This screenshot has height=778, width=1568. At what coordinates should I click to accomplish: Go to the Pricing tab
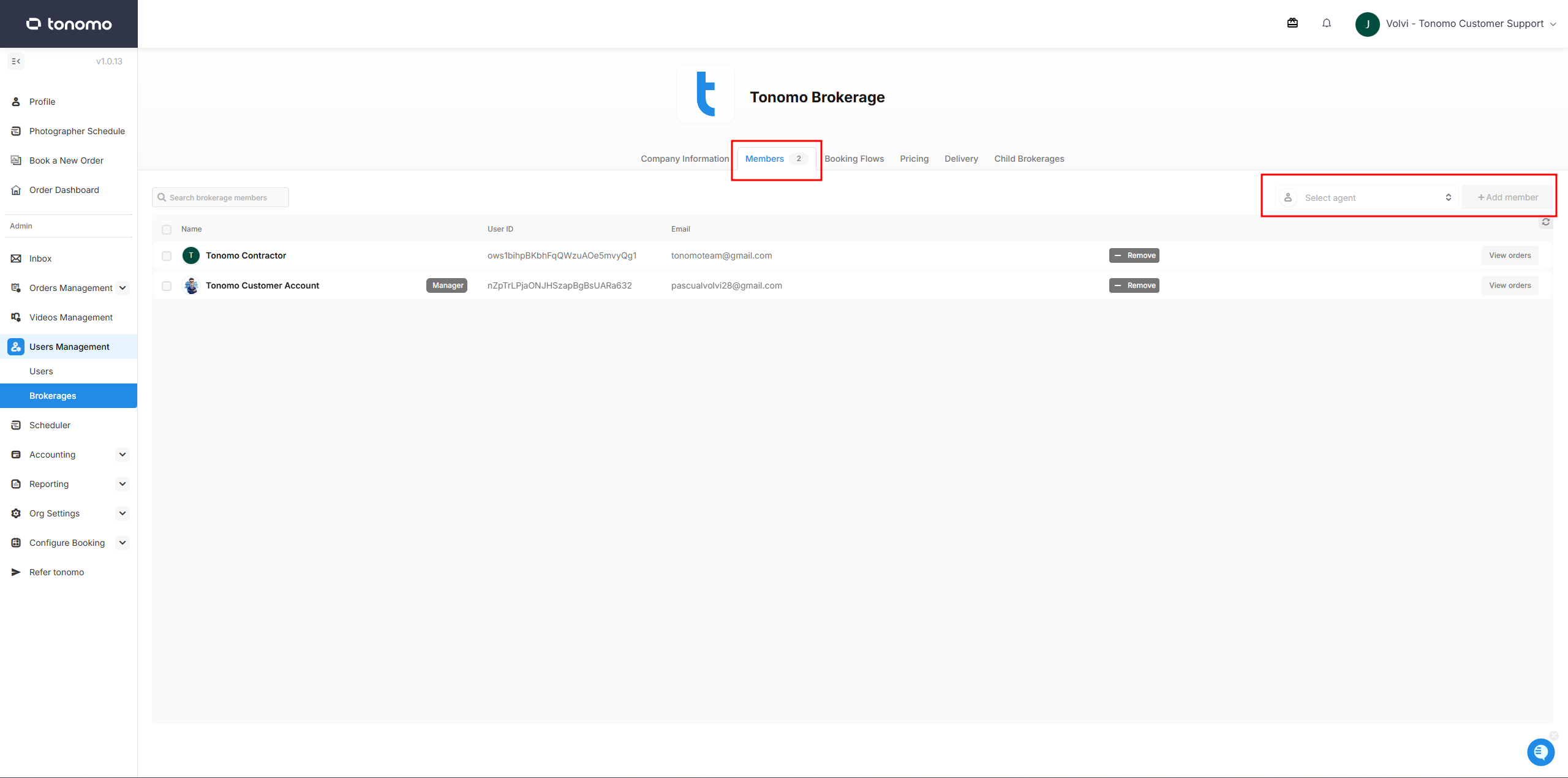tap(914, 159)
